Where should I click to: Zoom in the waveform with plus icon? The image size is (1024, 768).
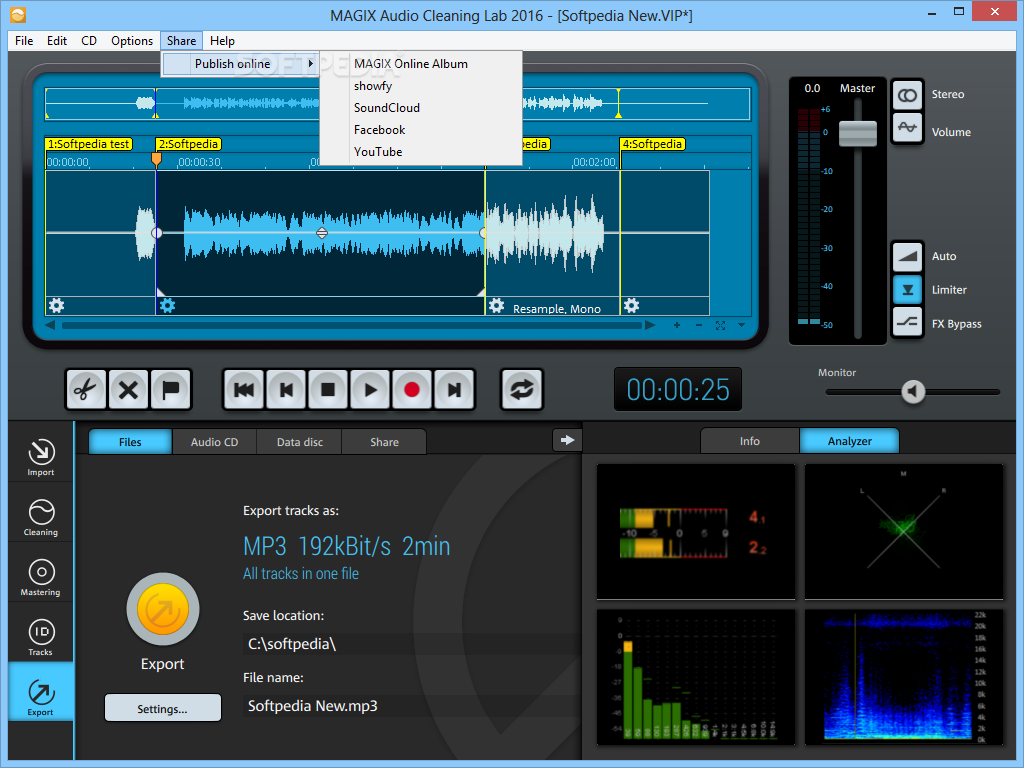[677, 325]
